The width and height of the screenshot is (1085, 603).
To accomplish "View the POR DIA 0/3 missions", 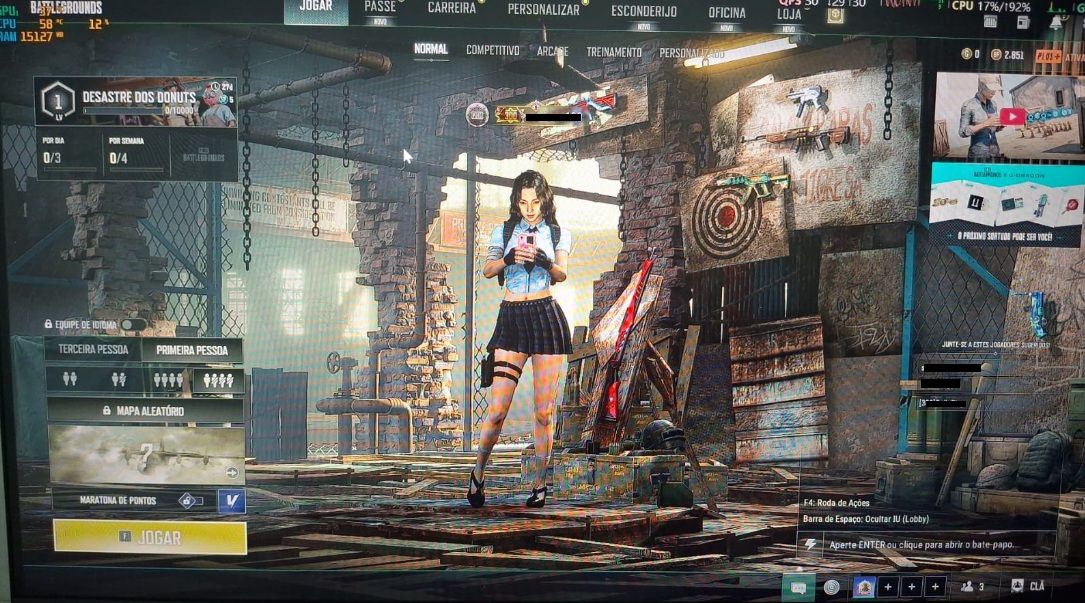I will pyautogui.click(x=68, y=152).
